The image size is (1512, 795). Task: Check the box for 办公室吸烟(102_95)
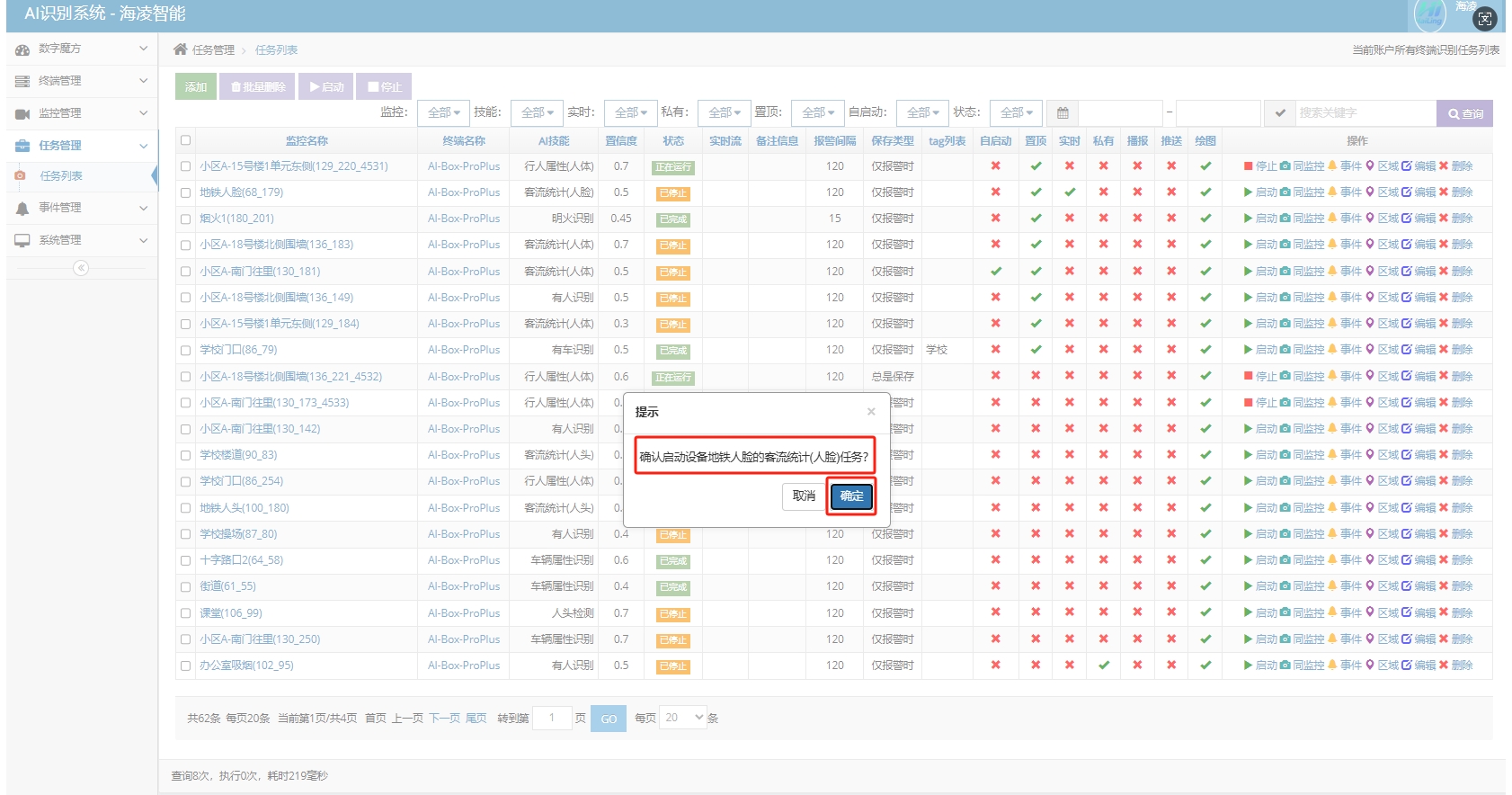[x=185, y=665]
